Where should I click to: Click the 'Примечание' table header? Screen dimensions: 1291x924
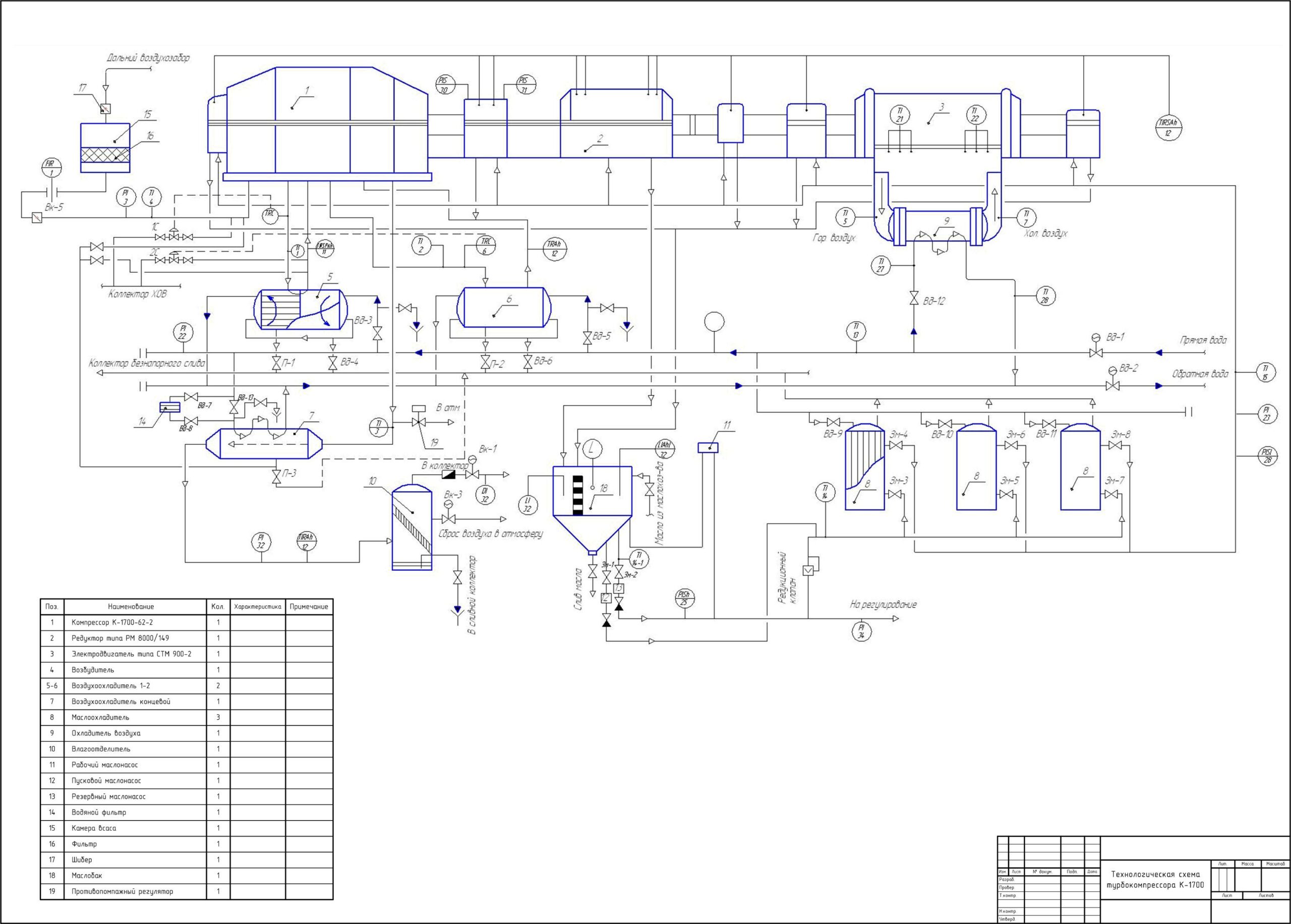coord(309,607)
